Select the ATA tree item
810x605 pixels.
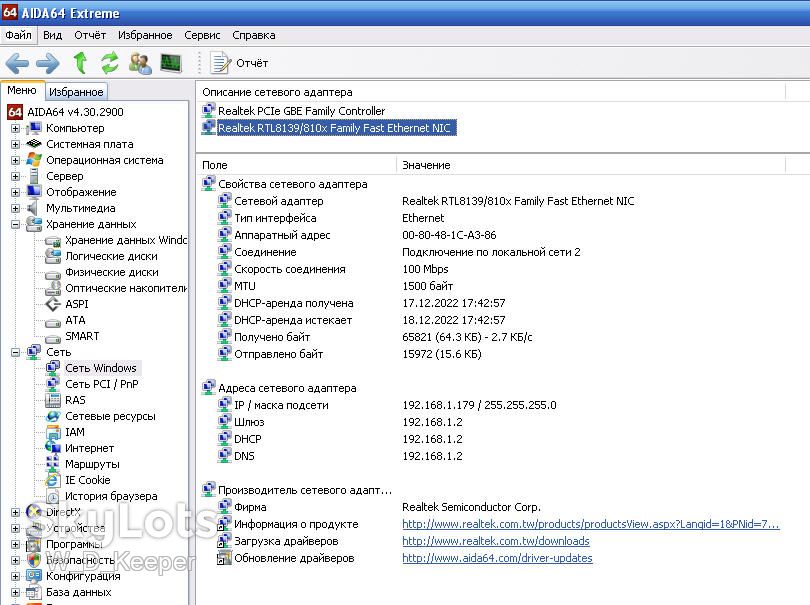[75, 320]
